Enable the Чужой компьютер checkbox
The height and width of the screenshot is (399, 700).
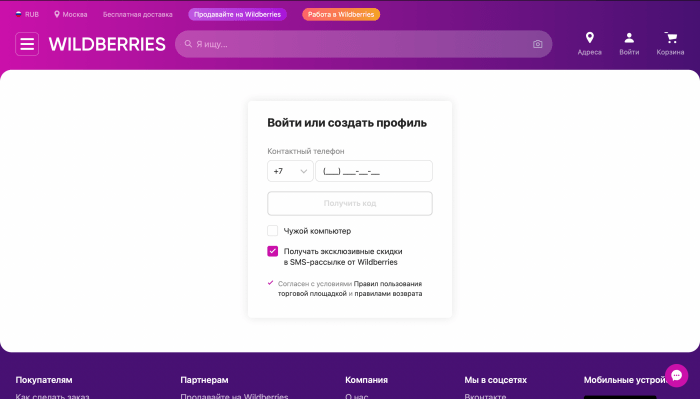click(272, 231)
